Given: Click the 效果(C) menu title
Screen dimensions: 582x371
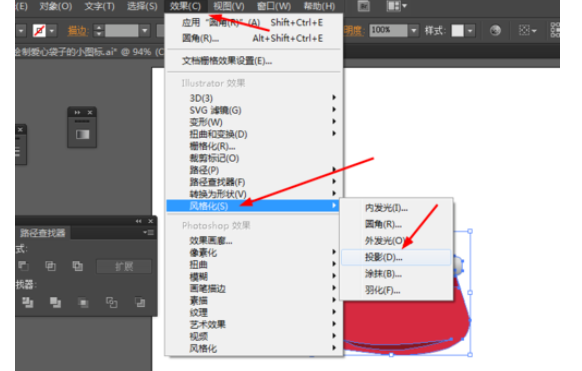Looking at the screenshot, I should pyautogui.click(x=185, y=6).
